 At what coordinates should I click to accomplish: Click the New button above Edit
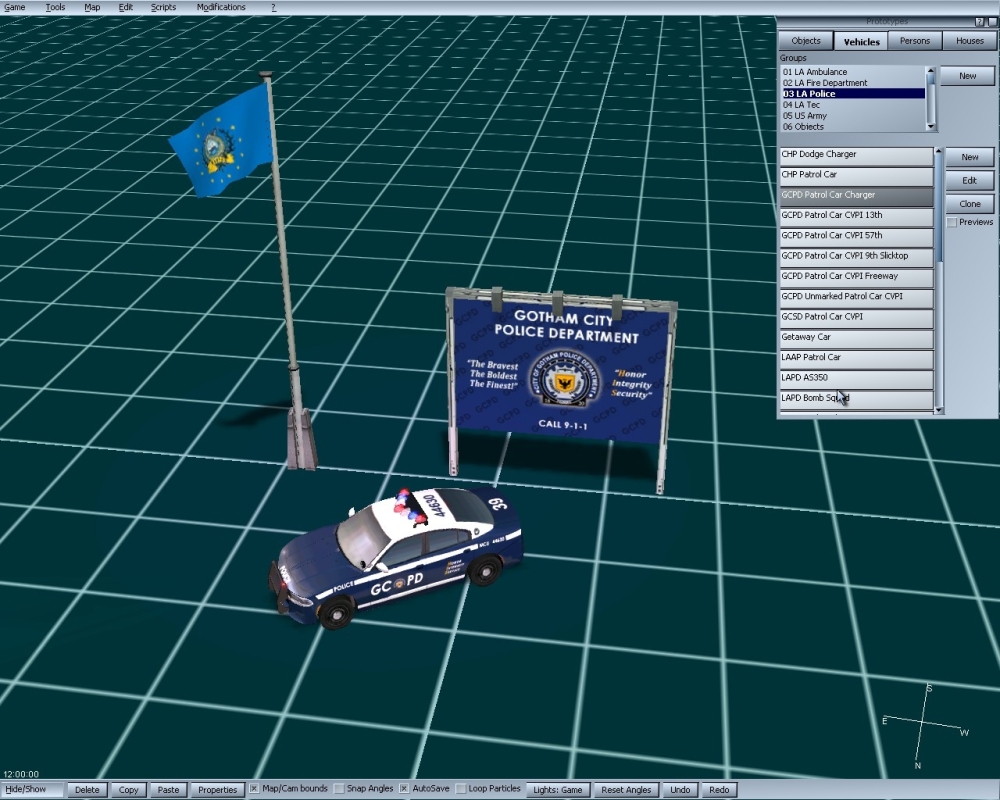click(x=969, y=157)
